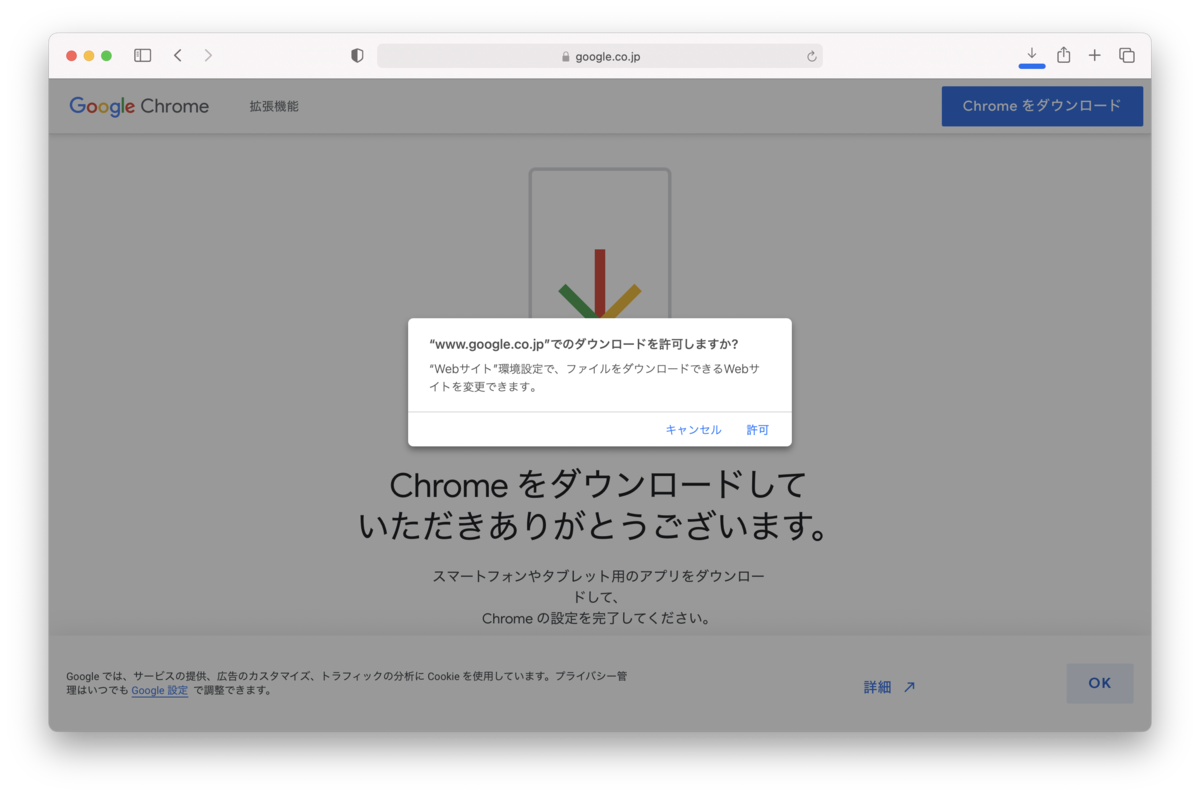
Task: Click the red close window button
Action: (x=72, y=56)
